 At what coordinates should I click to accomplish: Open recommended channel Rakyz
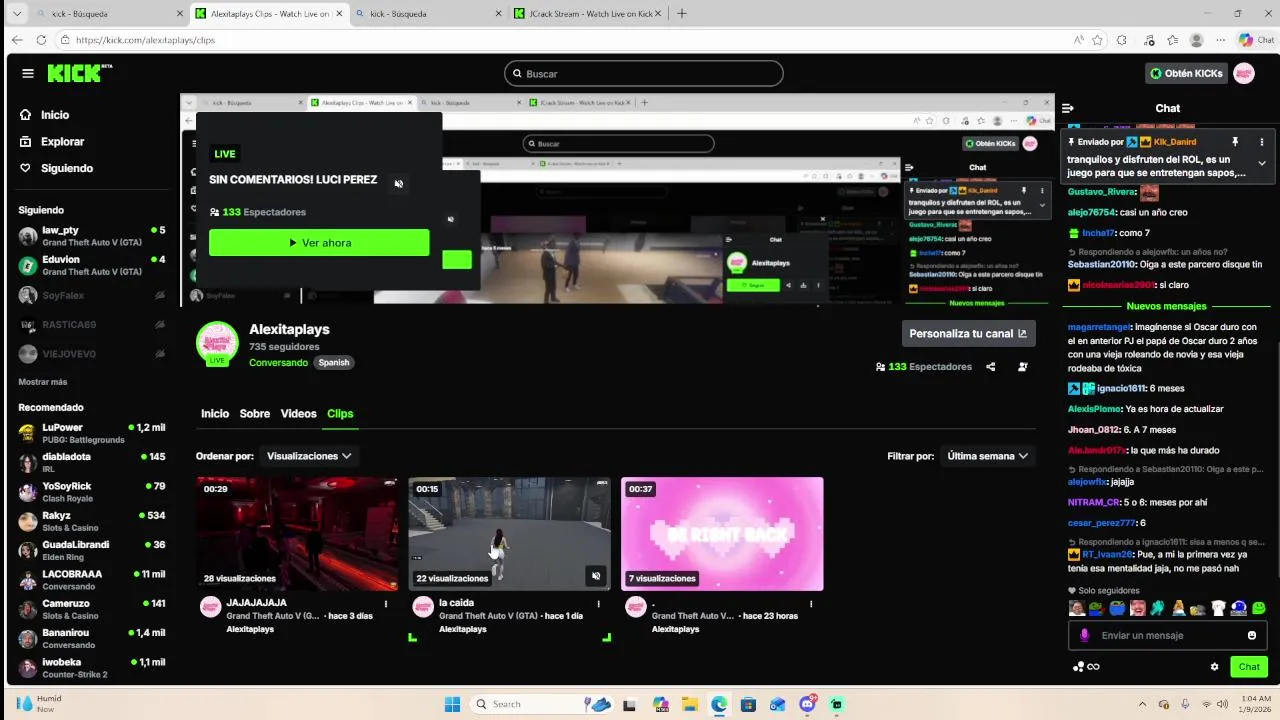pos(92,521)
